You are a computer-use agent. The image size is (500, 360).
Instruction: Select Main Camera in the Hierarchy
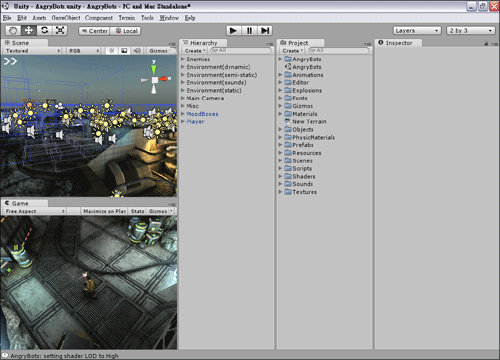click(205, 98)
